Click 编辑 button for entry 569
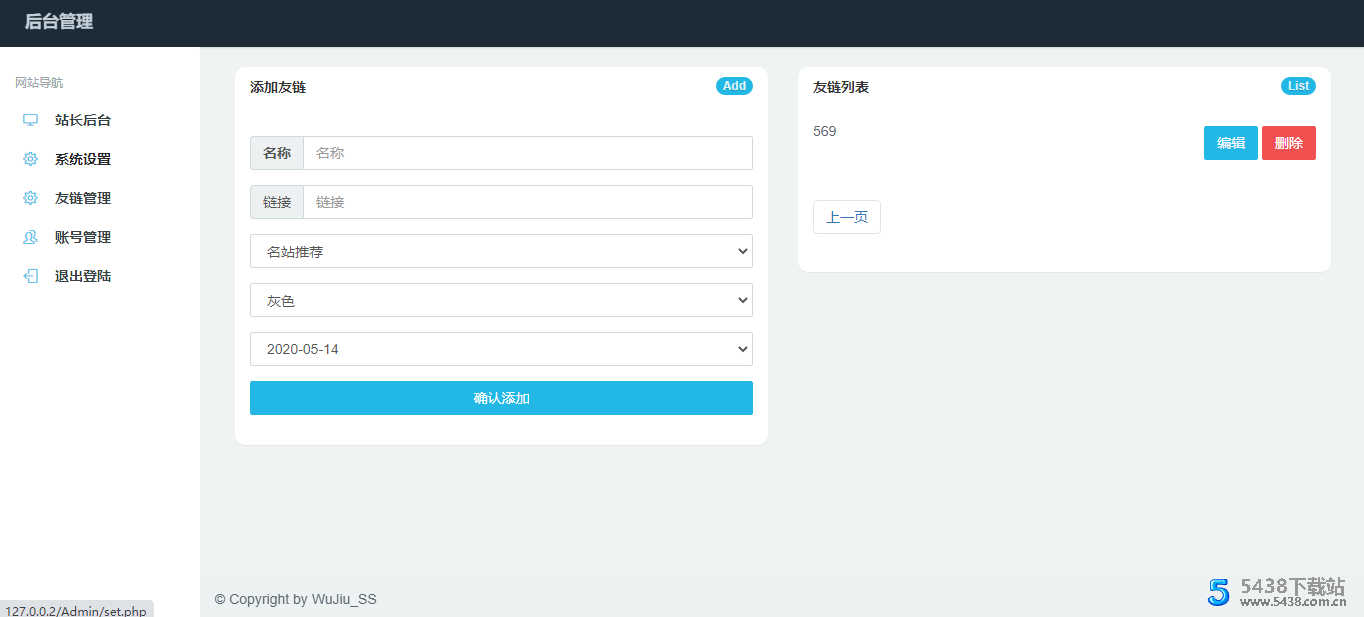Viewport: 1364px width, 617px height. pos(1230,143)
